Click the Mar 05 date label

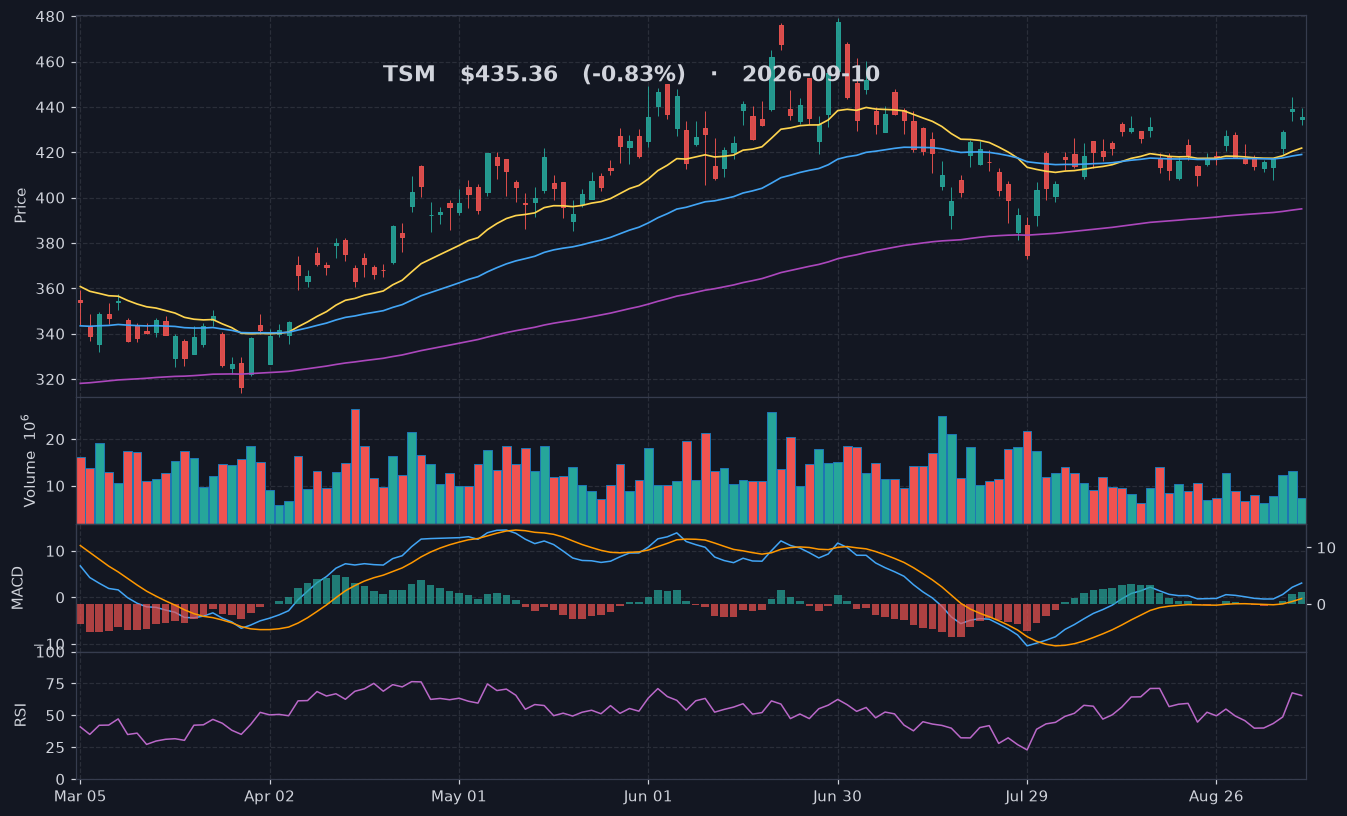[80, 797]
